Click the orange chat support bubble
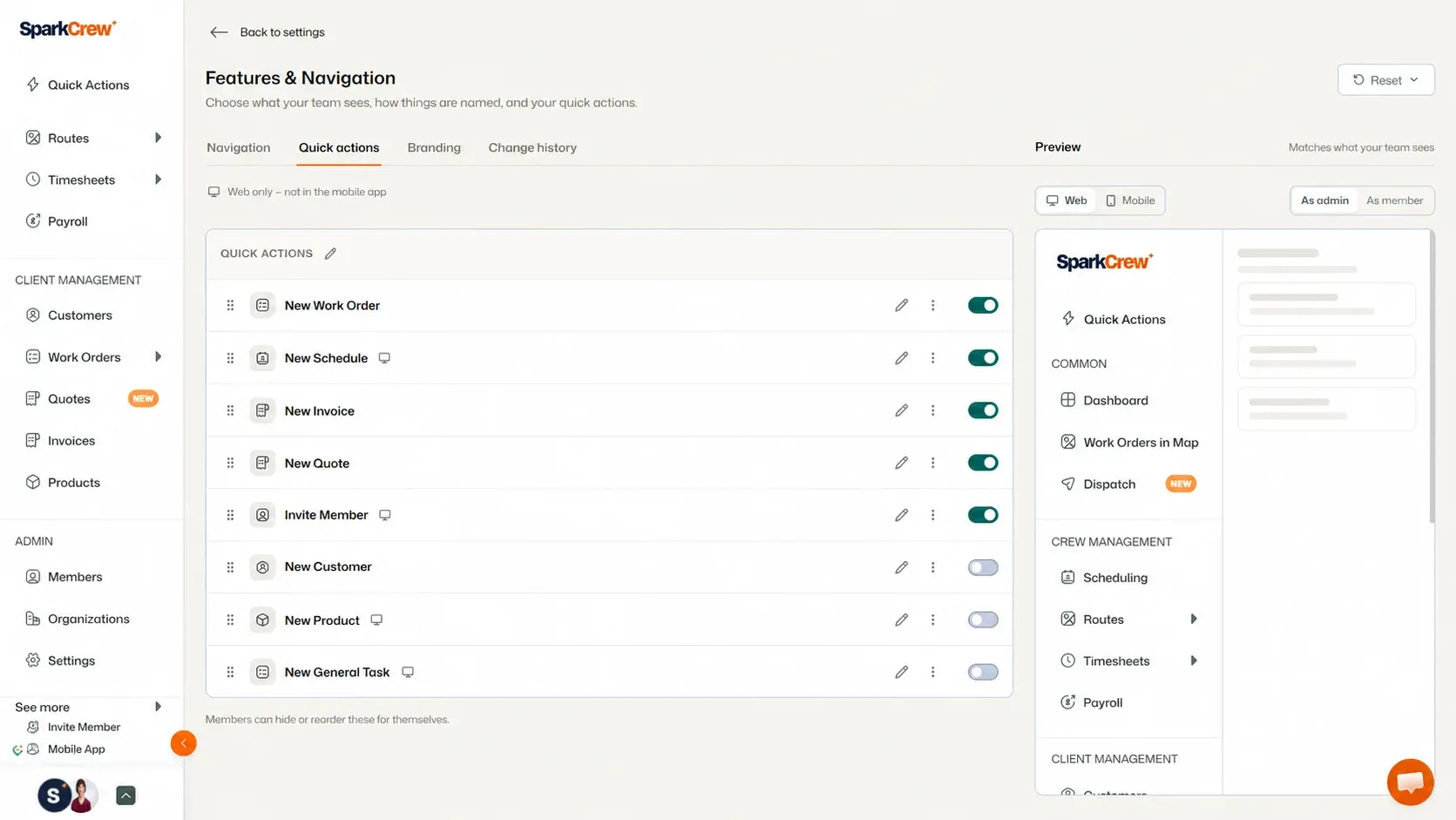This screenshot has width=1456, height=820. (x=1410, y=782)
